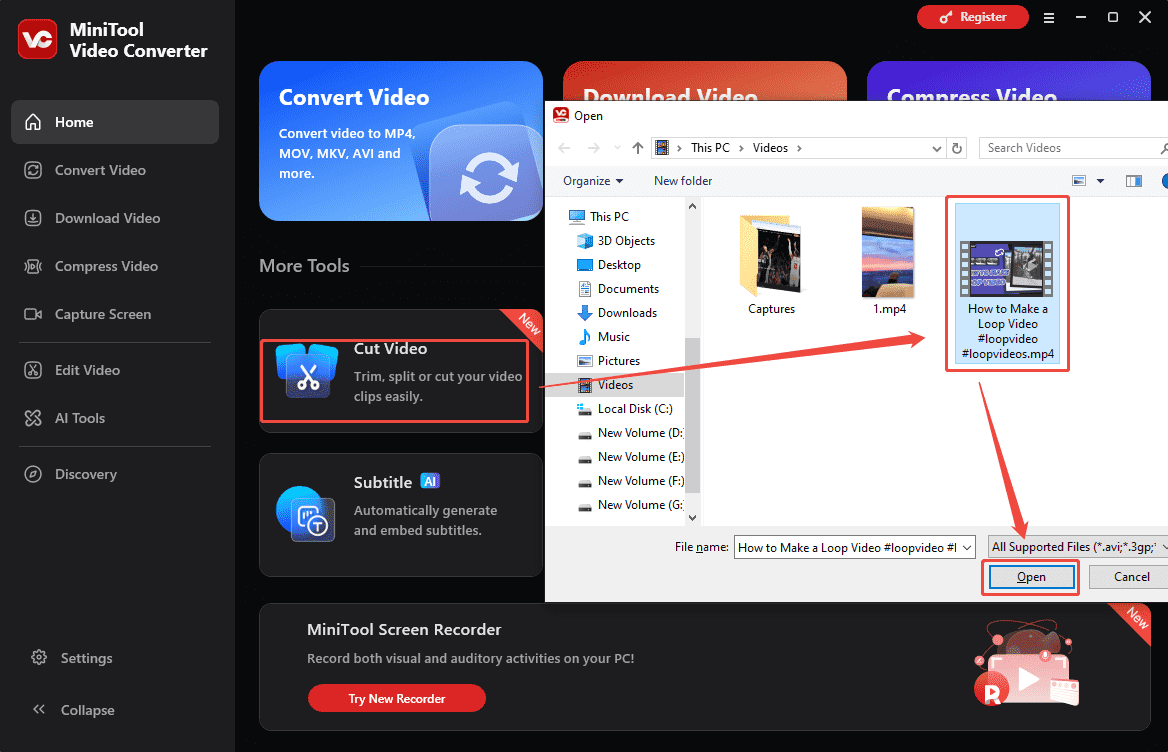Click the Convert Video refresh-arrows icon
Screen dimensions: 1168x752
point(489,178)
